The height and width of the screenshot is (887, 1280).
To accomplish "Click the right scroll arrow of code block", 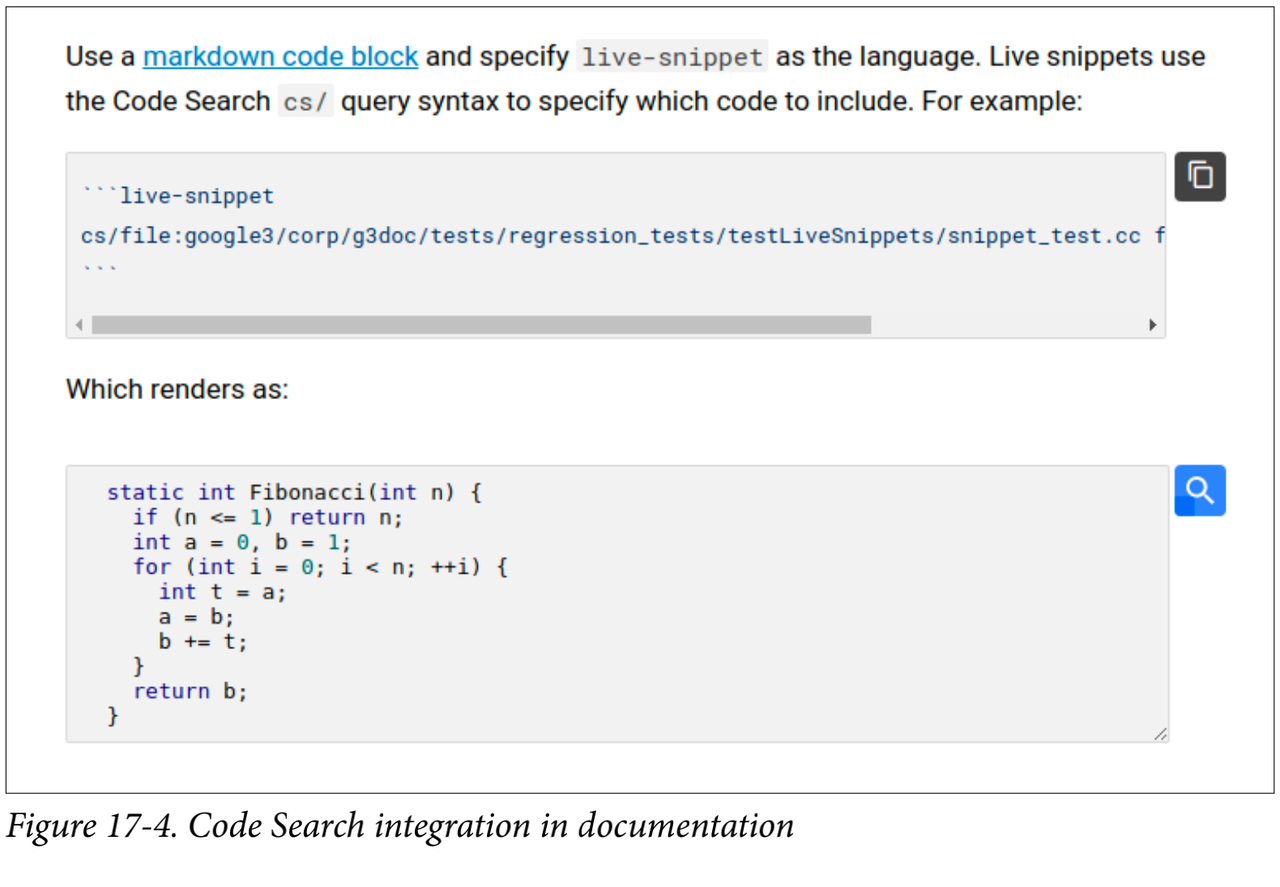I will 1152,326.
